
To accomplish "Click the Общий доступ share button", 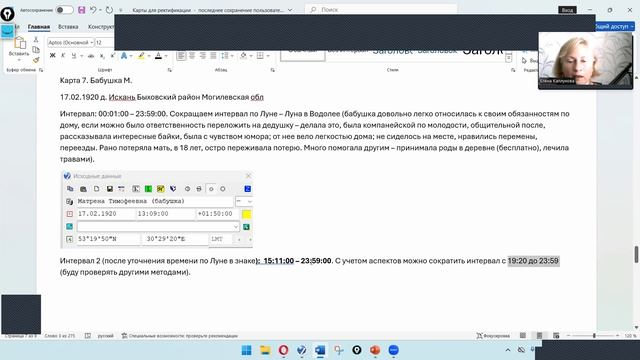I will [x=614, y=27].
